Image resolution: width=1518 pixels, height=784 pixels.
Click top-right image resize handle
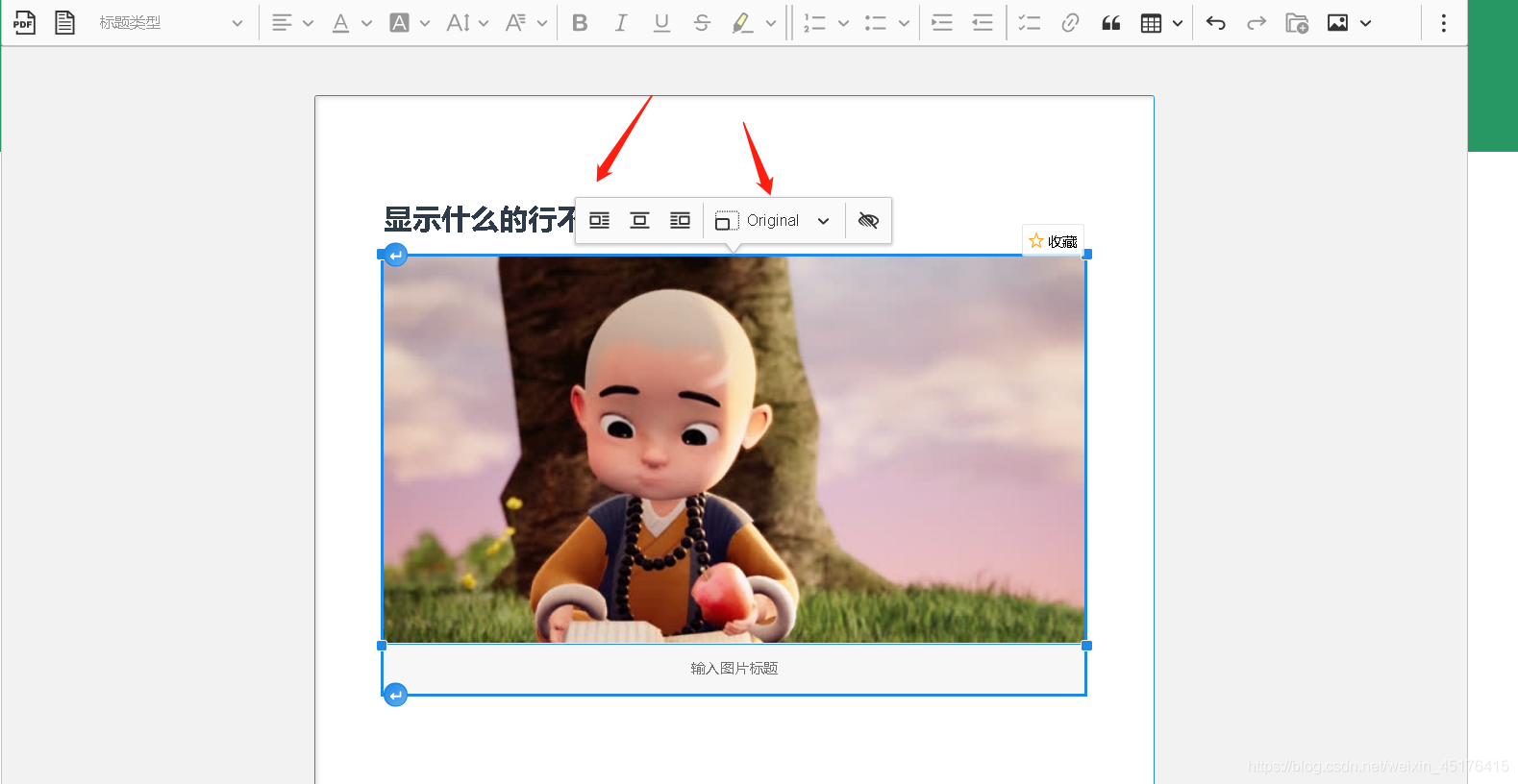pyautogui.click(x=1087, y=254)
